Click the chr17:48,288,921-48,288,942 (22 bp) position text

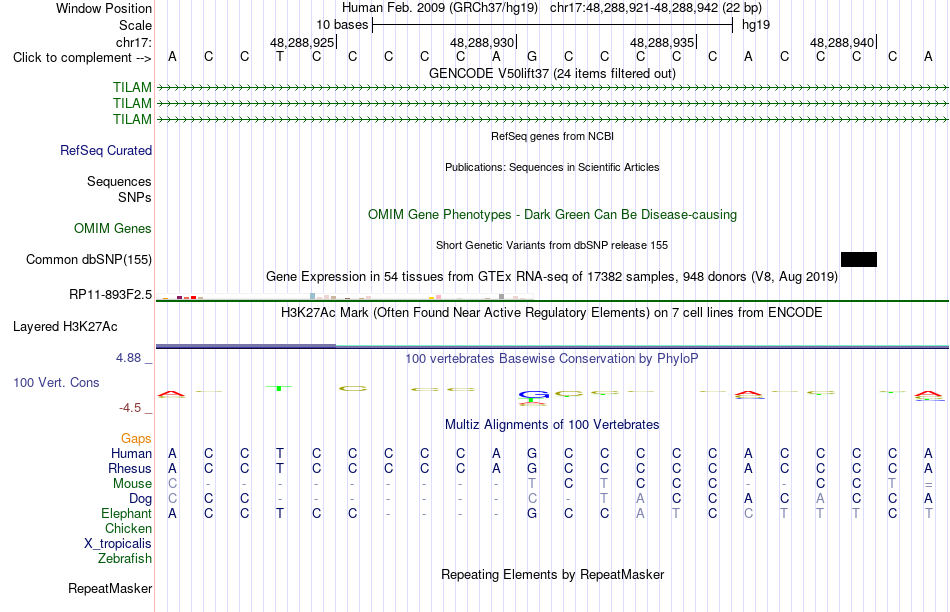[656, 8]
